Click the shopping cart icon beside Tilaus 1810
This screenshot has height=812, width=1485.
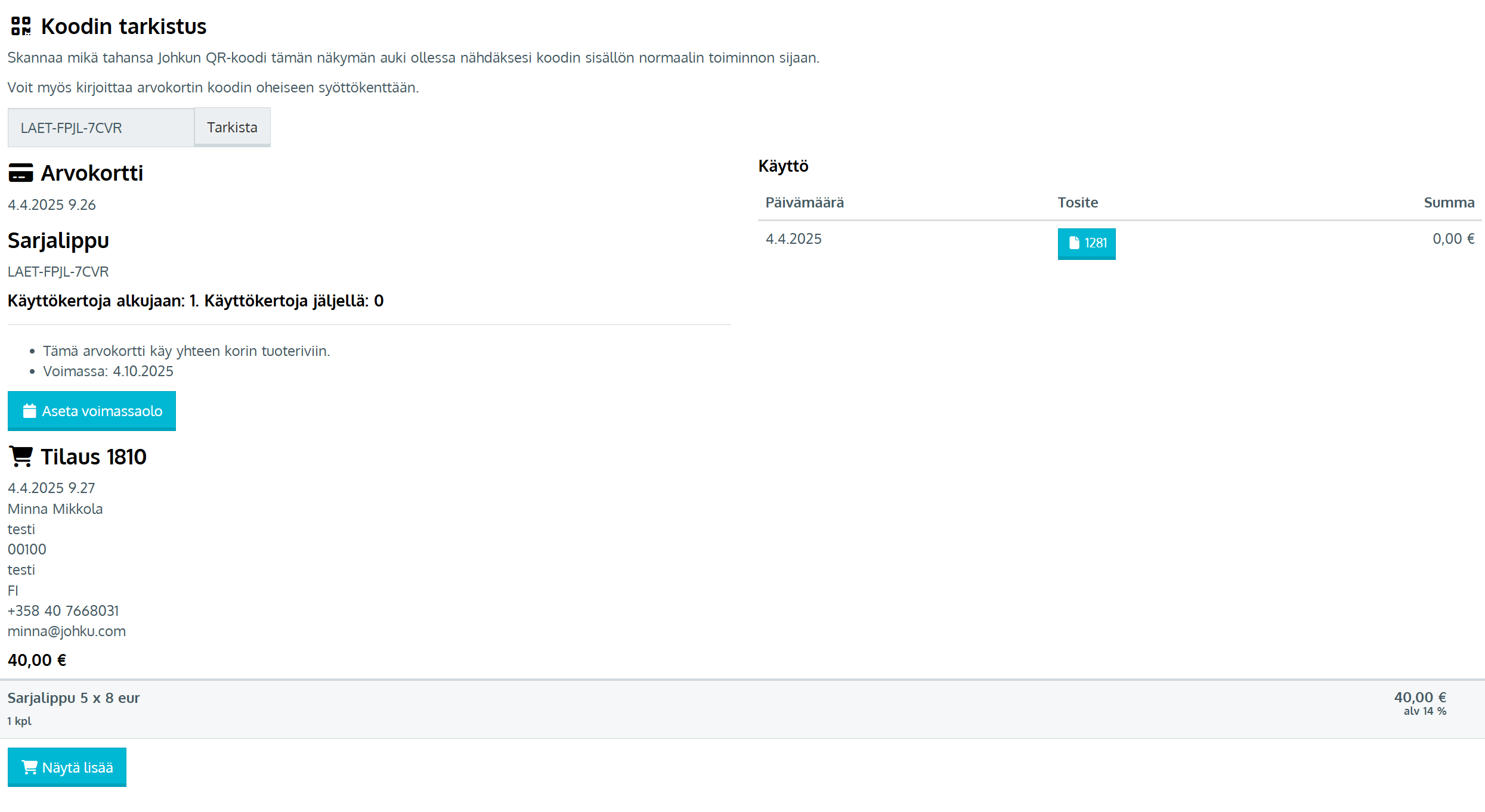[x=21, y=457]
